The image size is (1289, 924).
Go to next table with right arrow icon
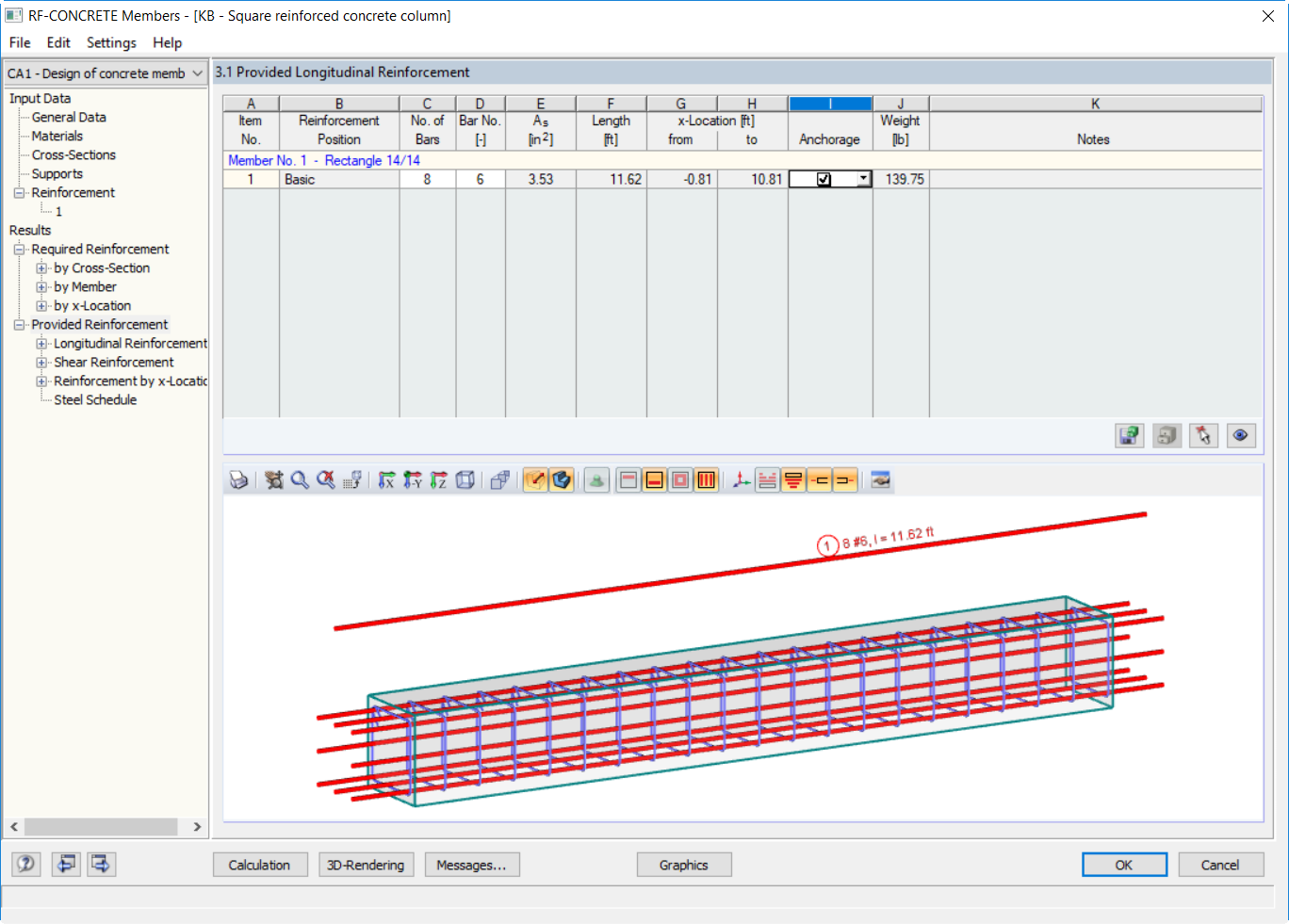(x=102, y=864)
